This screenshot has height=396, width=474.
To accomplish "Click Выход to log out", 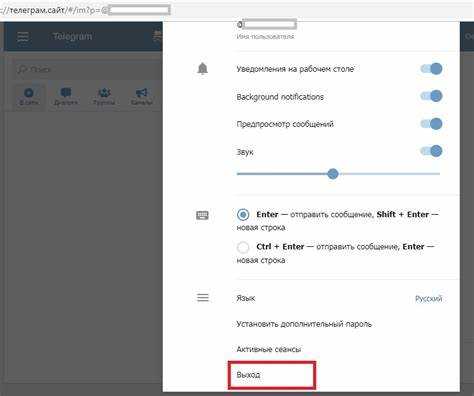I will click(248, 375).
